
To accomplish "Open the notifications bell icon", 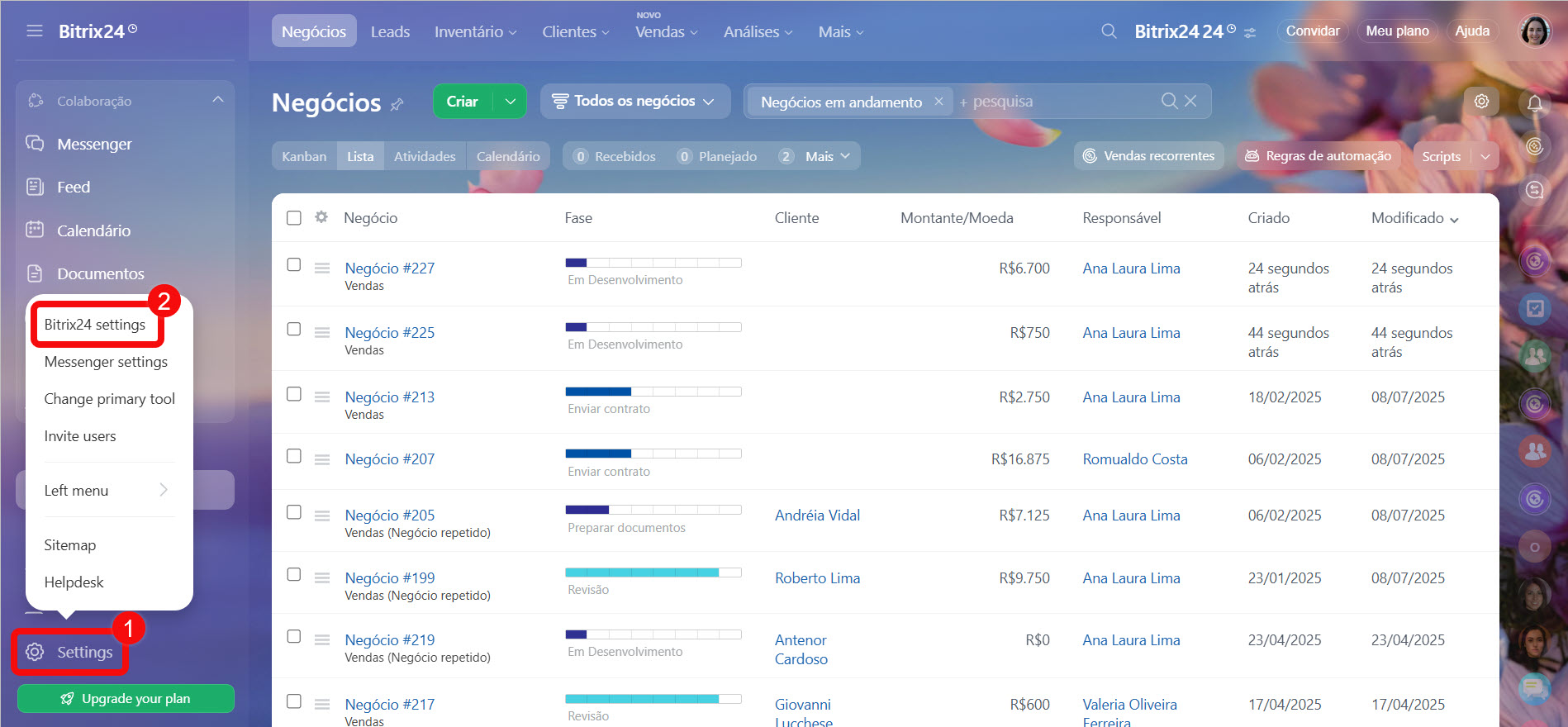I will point(1535,103).
